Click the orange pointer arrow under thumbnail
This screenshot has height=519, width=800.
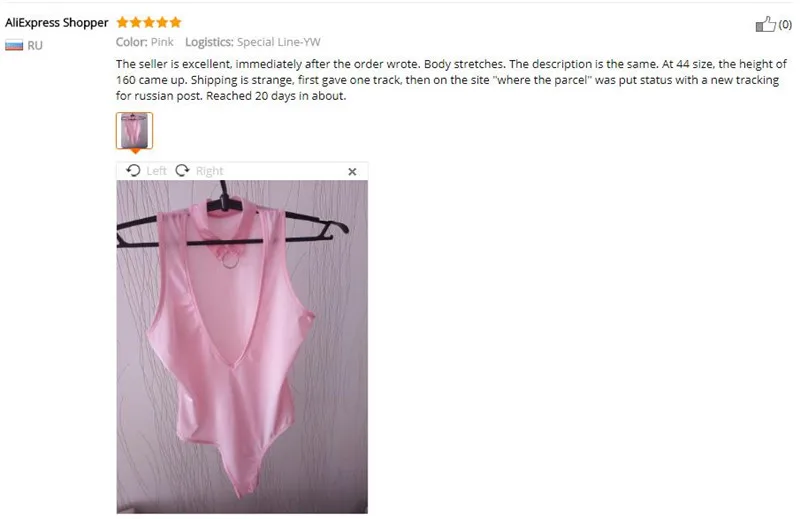tap(135, 151)
